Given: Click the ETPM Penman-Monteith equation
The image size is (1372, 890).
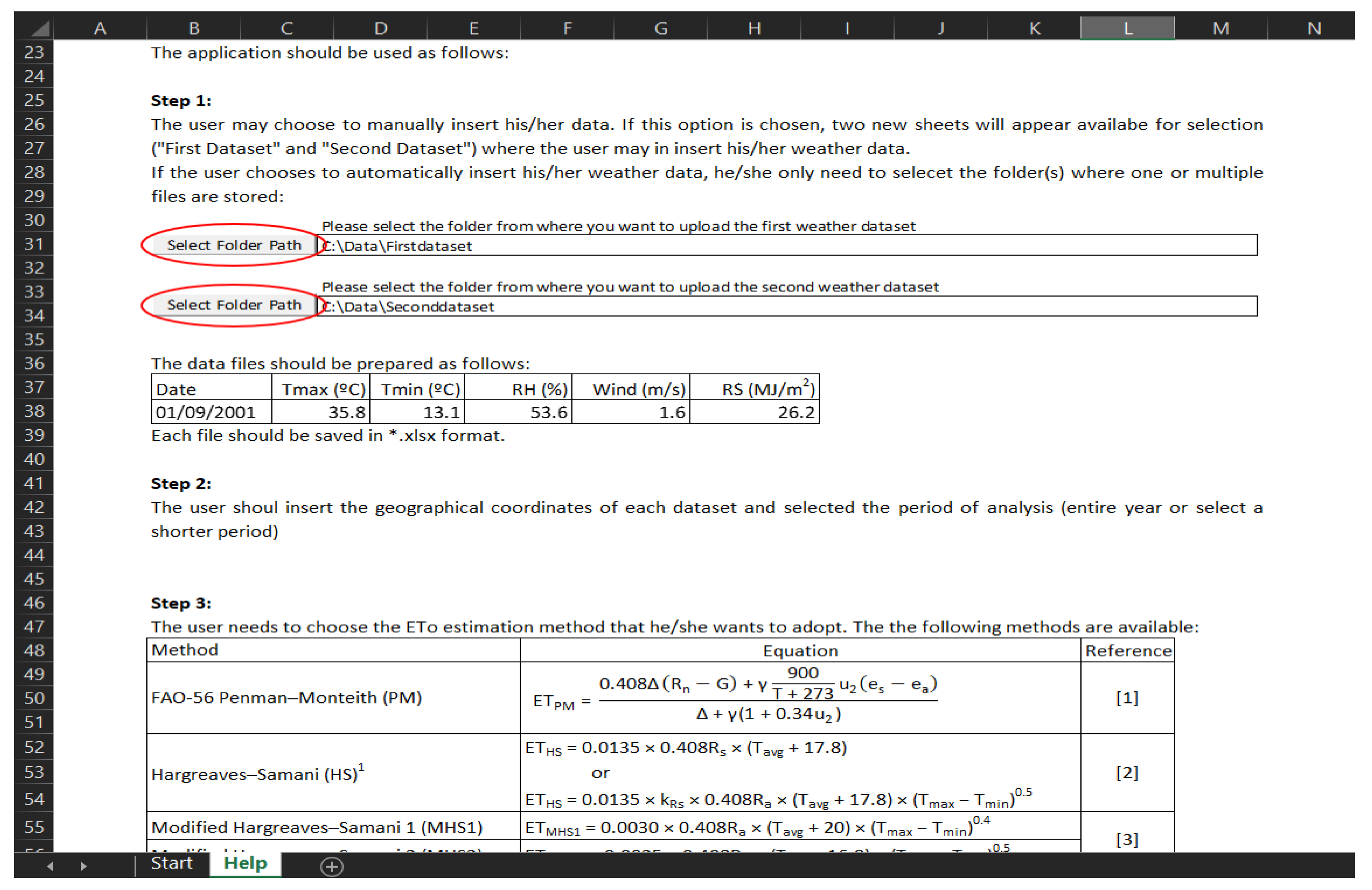Looking at the screenshot, I should tap(736, 696).
